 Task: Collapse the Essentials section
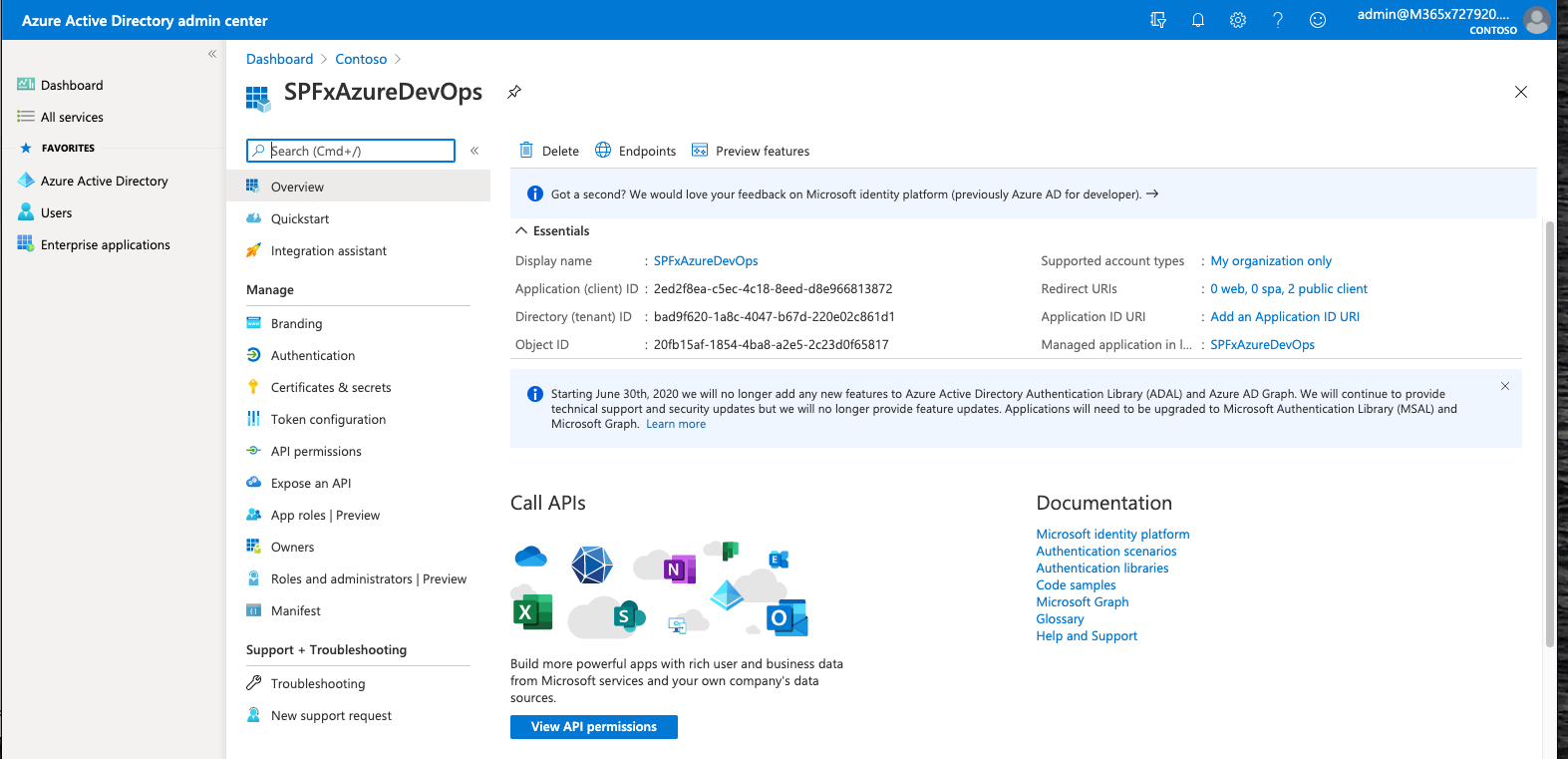click(x=521, y=230)
